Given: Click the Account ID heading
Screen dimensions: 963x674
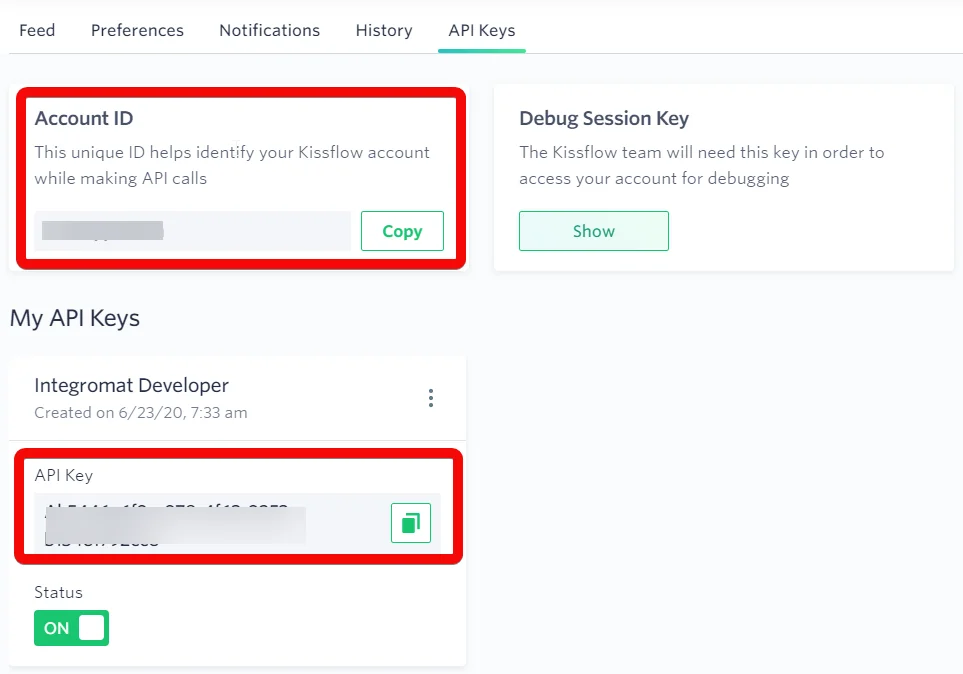Looking at the screenshot, I should [x=84, y=118].
